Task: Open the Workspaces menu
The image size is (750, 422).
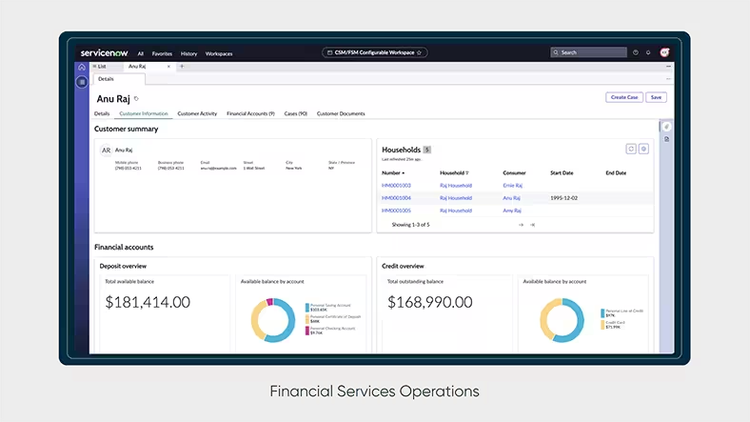Action: (219, 54)
